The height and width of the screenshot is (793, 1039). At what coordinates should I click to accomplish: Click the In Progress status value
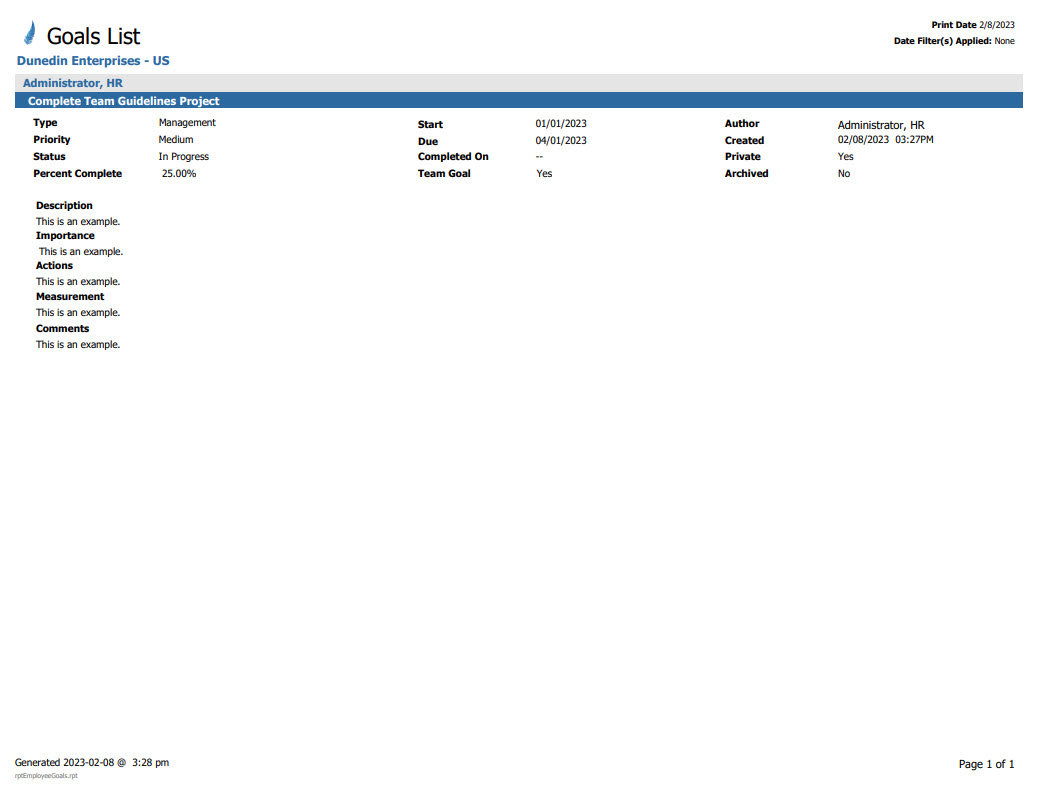[x=183, y=157]
